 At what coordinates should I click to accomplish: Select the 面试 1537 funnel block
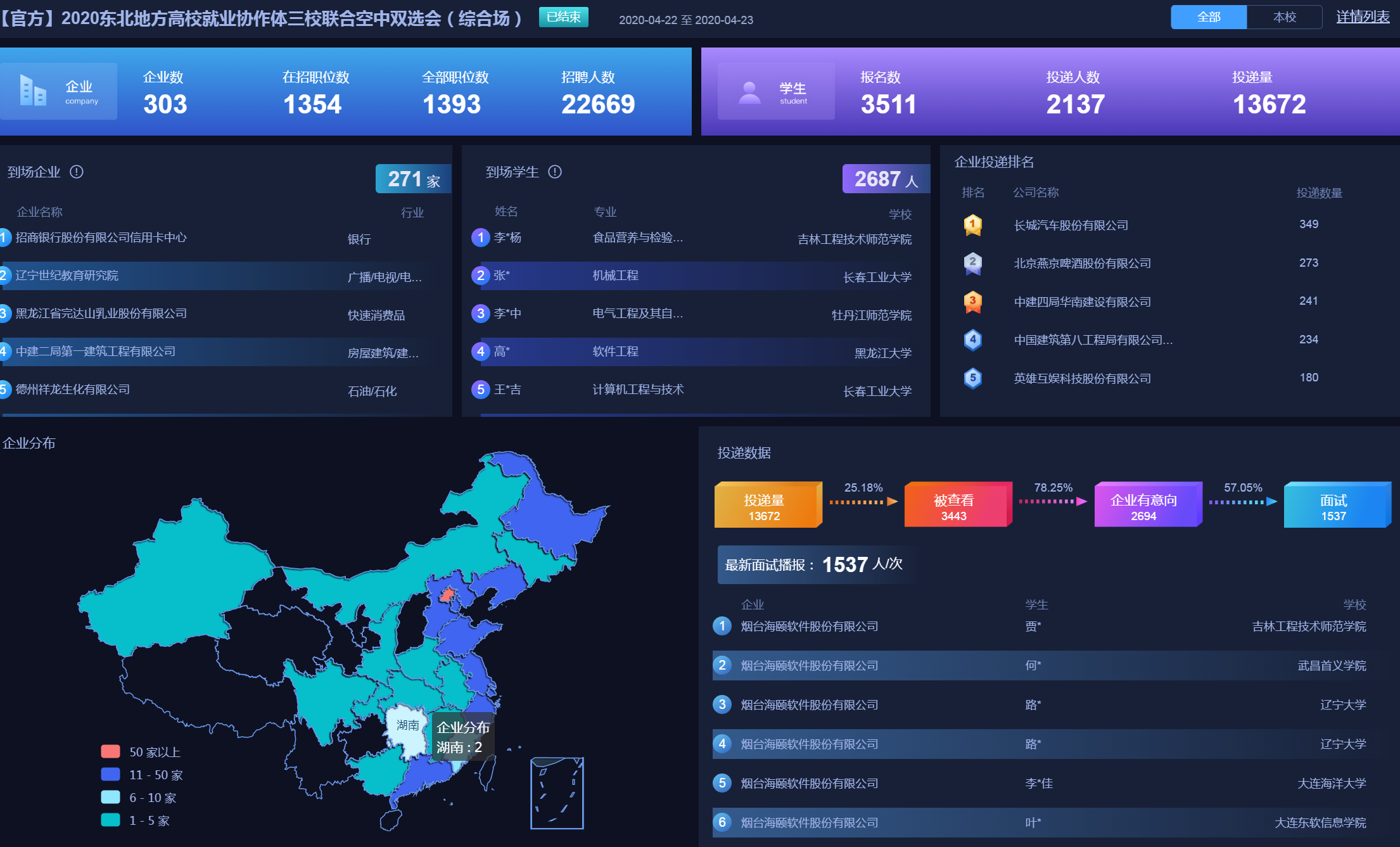[1335, 506]
